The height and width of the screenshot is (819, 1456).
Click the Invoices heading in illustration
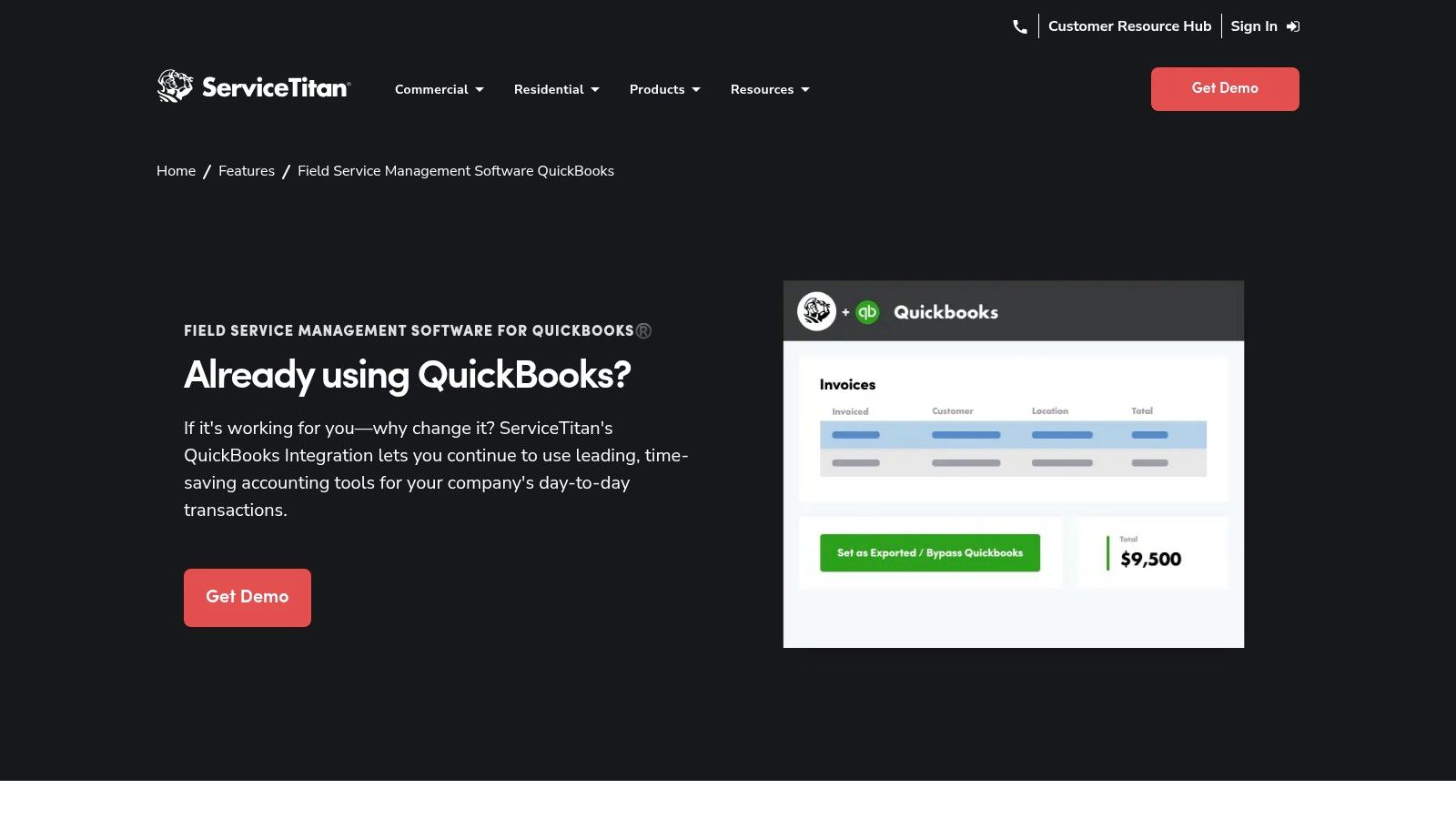(x=847, y=385)
